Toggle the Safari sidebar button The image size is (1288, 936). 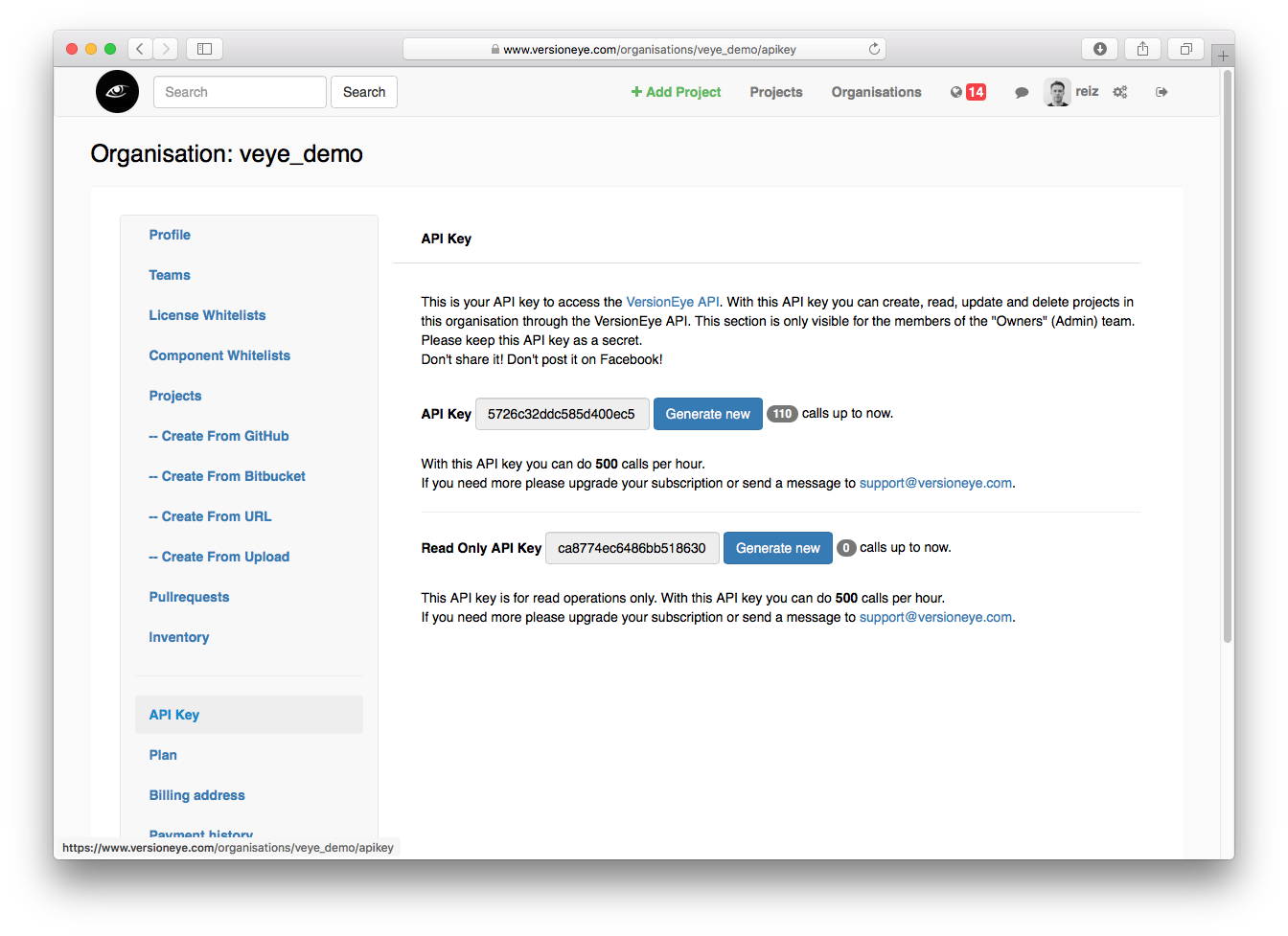[x=204, y=49]
